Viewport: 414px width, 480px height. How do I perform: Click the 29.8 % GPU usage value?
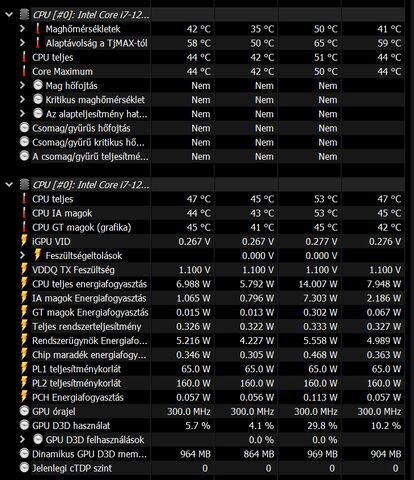pos(322,426)
